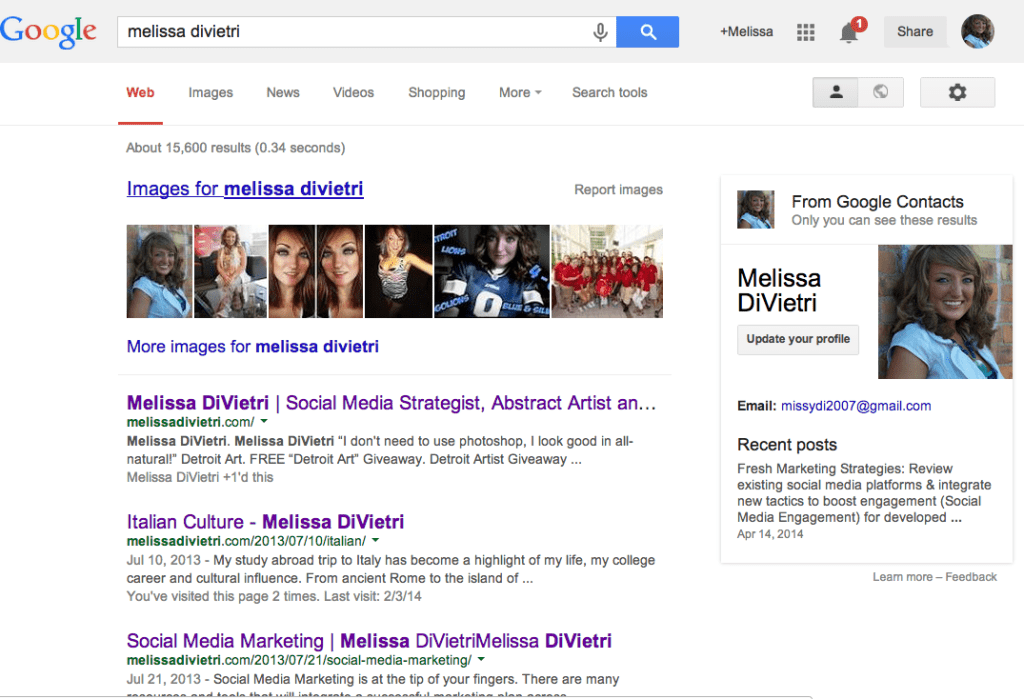The image size is (1024, 699).
Task: Expand the More search categories dropdown
Action: click(520, 92)
